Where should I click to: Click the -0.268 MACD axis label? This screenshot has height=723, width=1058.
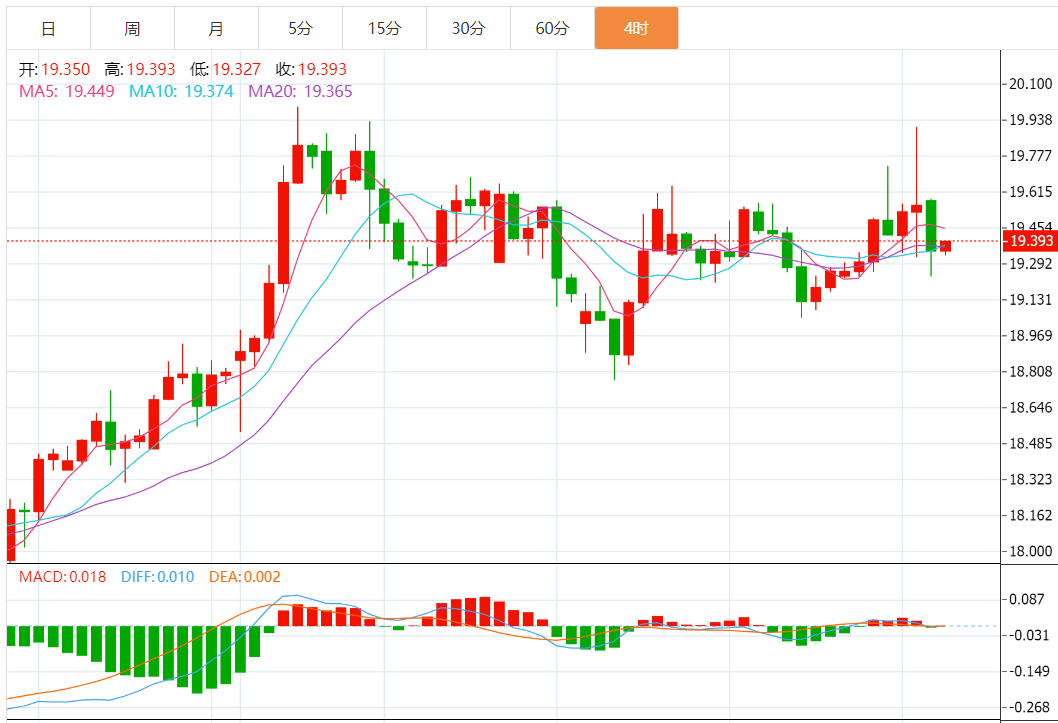[x=1028, y=707]
